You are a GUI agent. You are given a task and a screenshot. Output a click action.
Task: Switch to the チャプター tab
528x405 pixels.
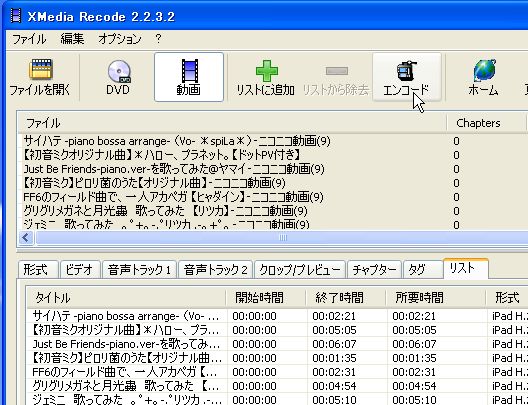(x=374, y=270)
